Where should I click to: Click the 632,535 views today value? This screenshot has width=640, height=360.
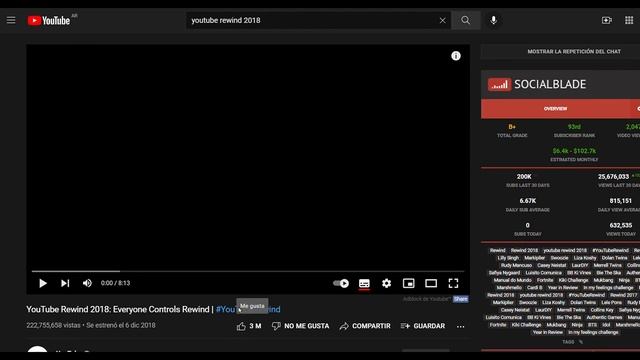(x=620, y=225)
